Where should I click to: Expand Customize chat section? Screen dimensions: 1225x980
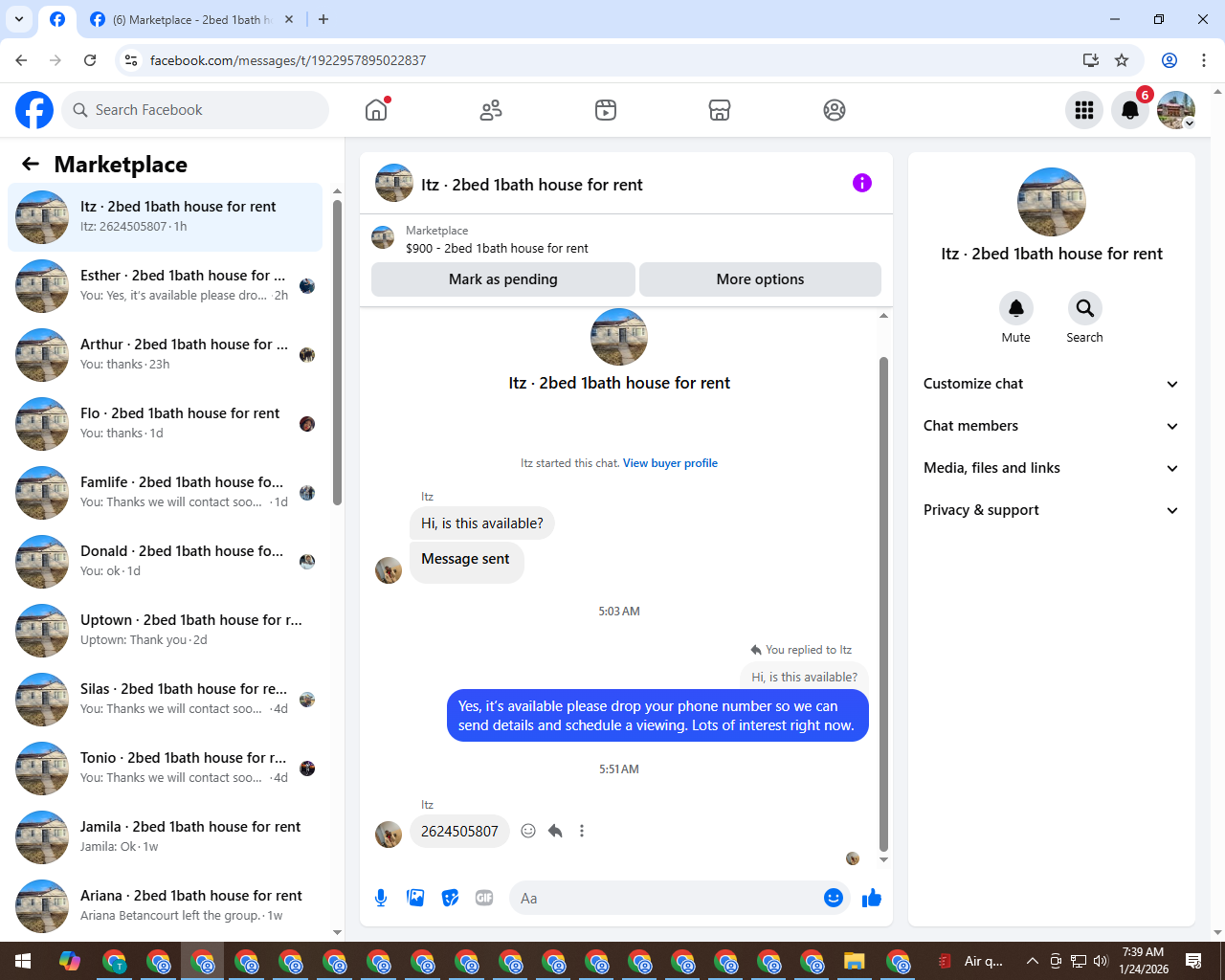(1051, 384)
